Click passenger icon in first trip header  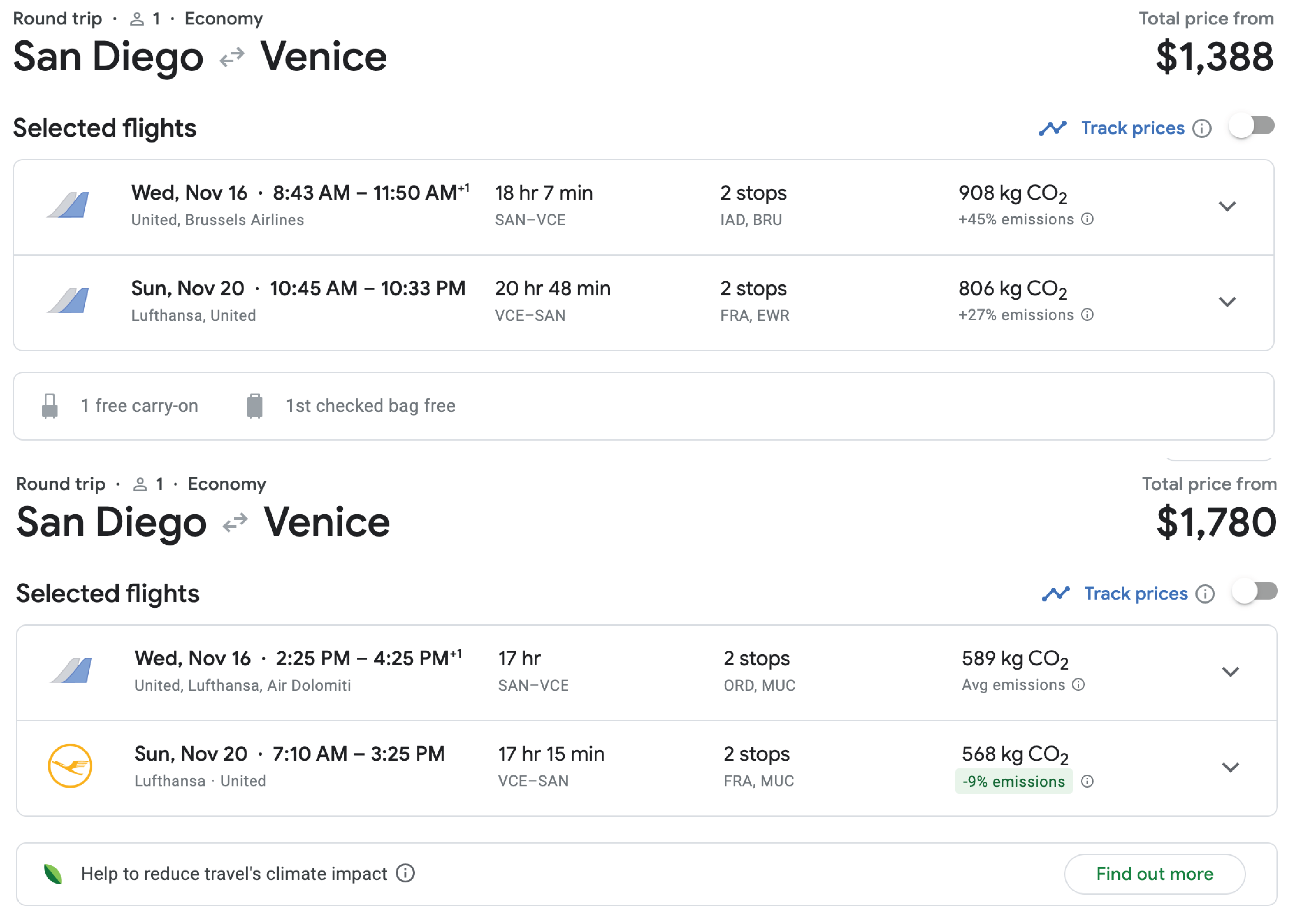click(x=137, y=19)
